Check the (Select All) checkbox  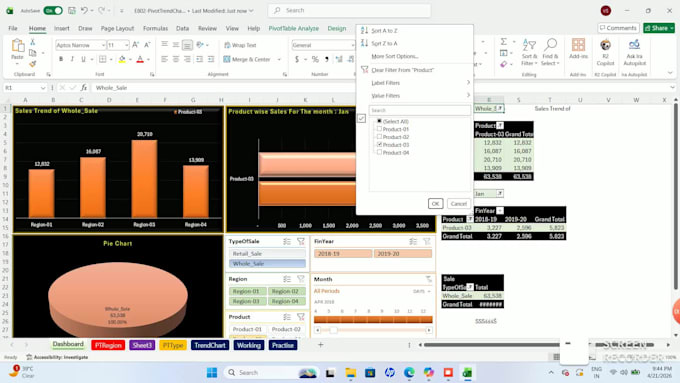point(379,121)
